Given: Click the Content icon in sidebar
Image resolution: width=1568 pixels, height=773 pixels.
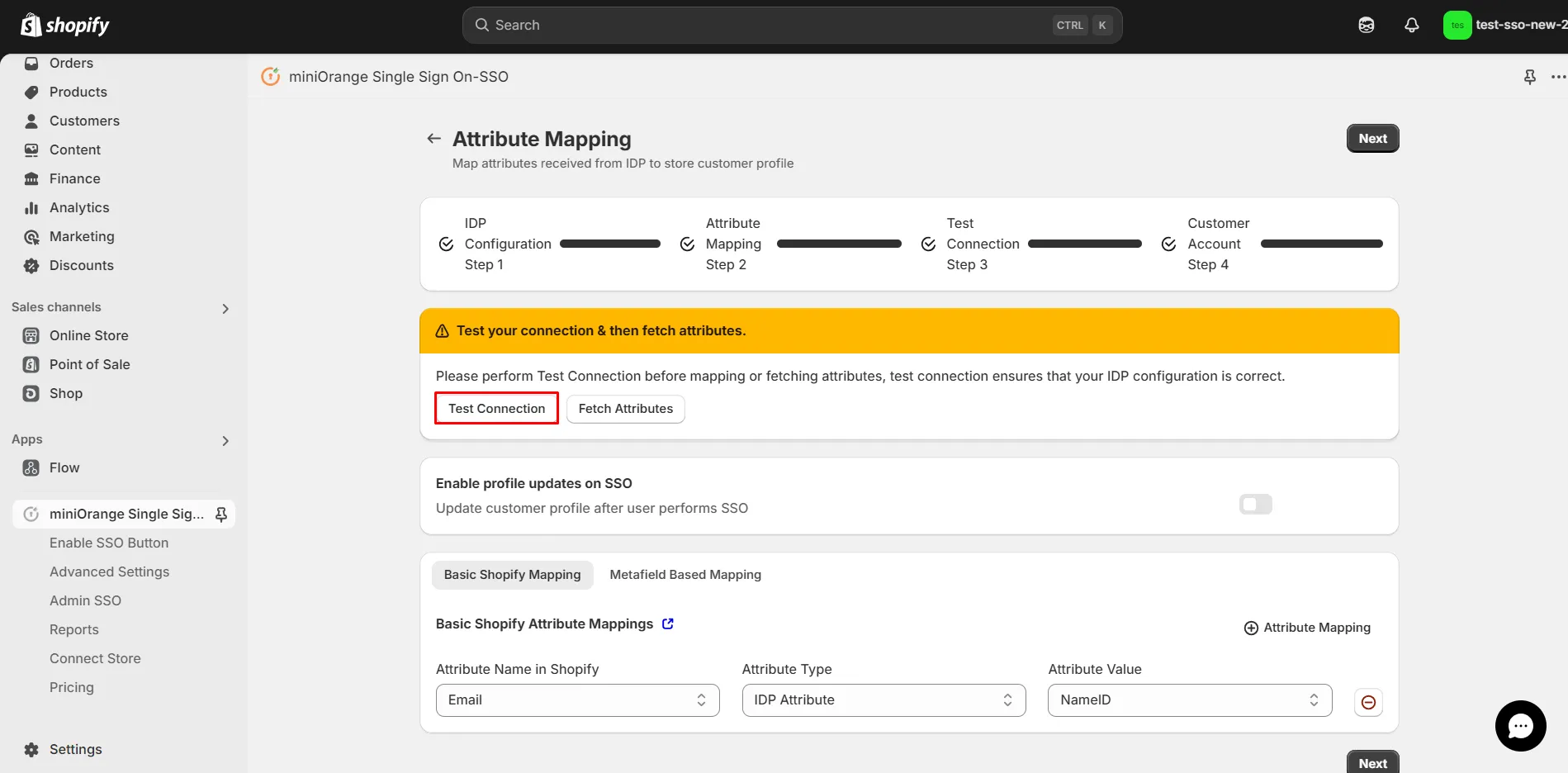Looking at the screenshot, I should [x=31, y=149].
